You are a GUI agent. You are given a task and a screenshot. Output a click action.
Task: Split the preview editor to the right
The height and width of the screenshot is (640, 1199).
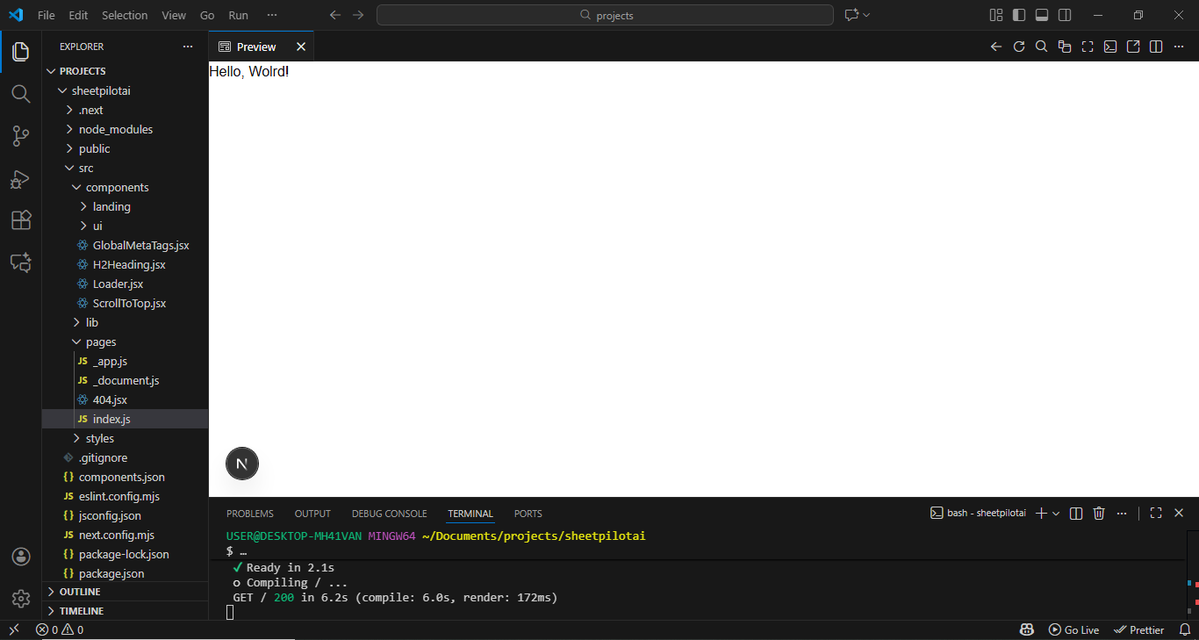point(1156,47)
